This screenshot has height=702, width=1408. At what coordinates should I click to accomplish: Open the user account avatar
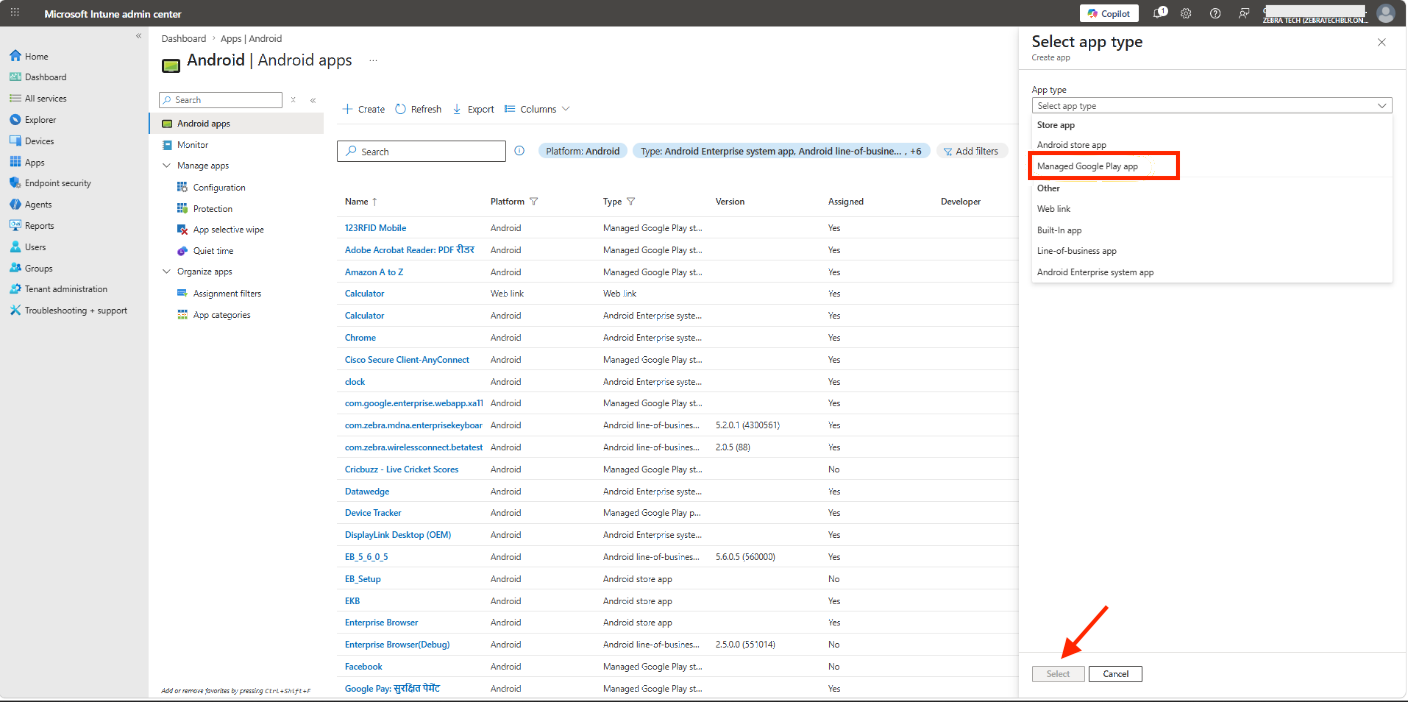point(1385,13)
